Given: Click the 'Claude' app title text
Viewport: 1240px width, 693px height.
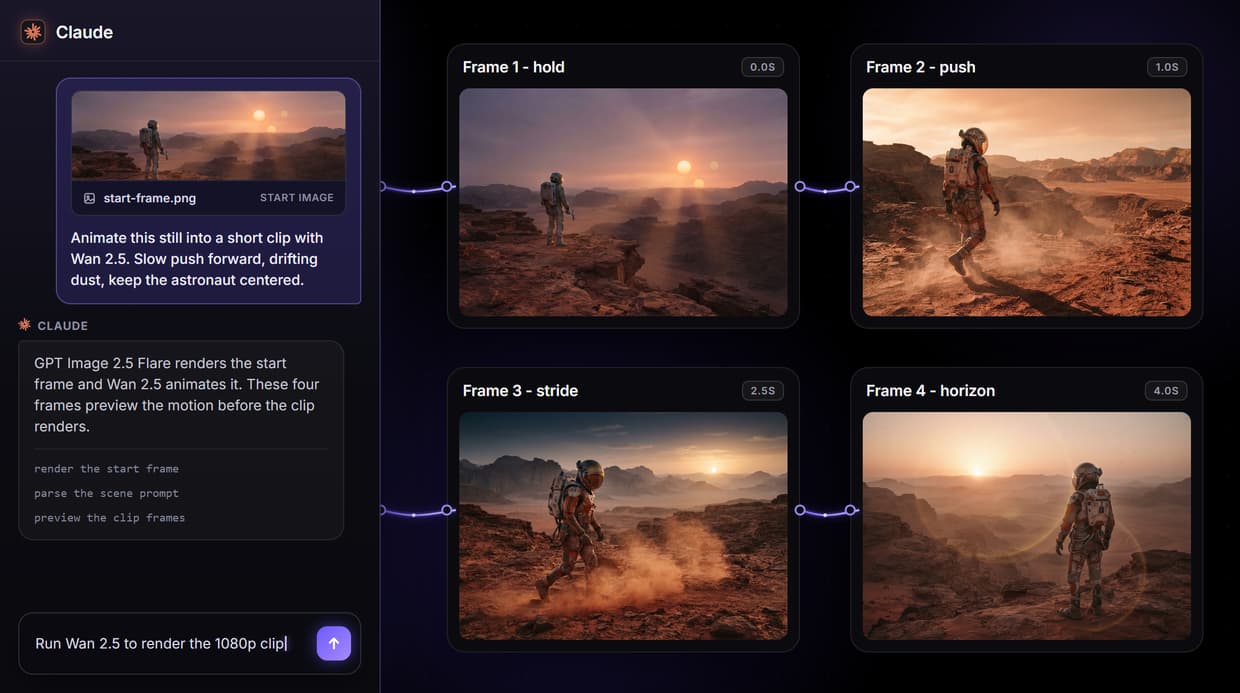Looking at the screenshot, I should point(84,32).
